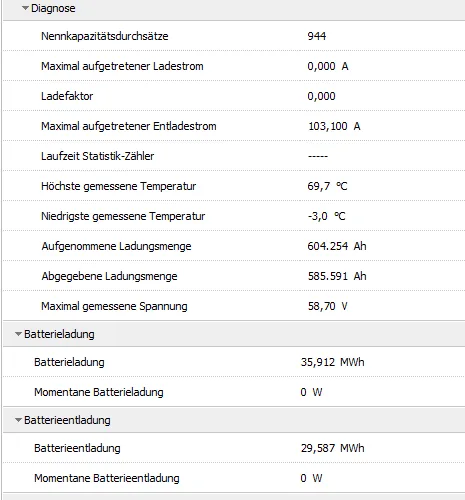The image size is (465, 500).
Task: Select Maximal aufgetretener Entladestrom entry
Action: pos(234,126)
